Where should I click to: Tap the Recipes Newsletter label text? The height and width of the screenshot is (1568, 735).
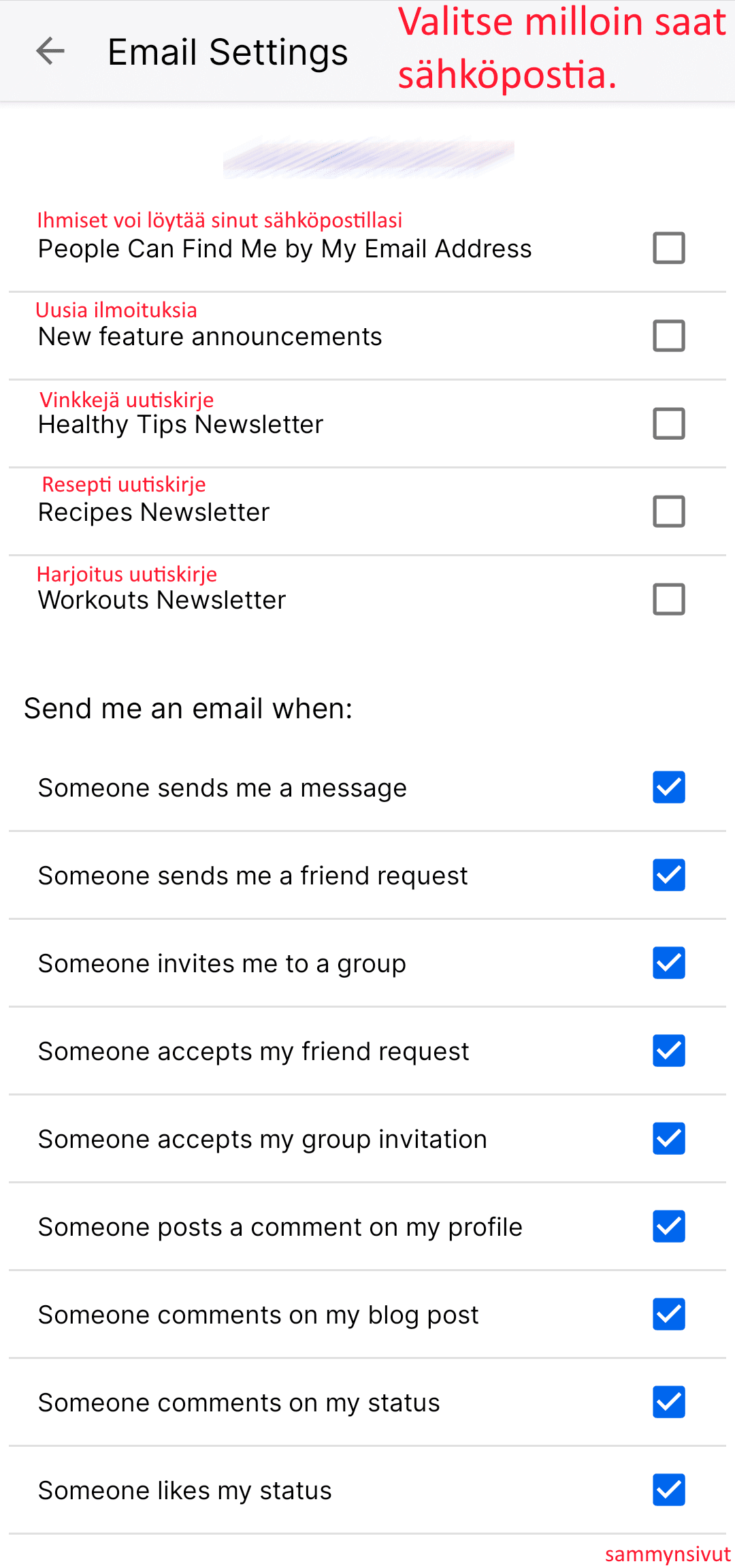(154, 513)
